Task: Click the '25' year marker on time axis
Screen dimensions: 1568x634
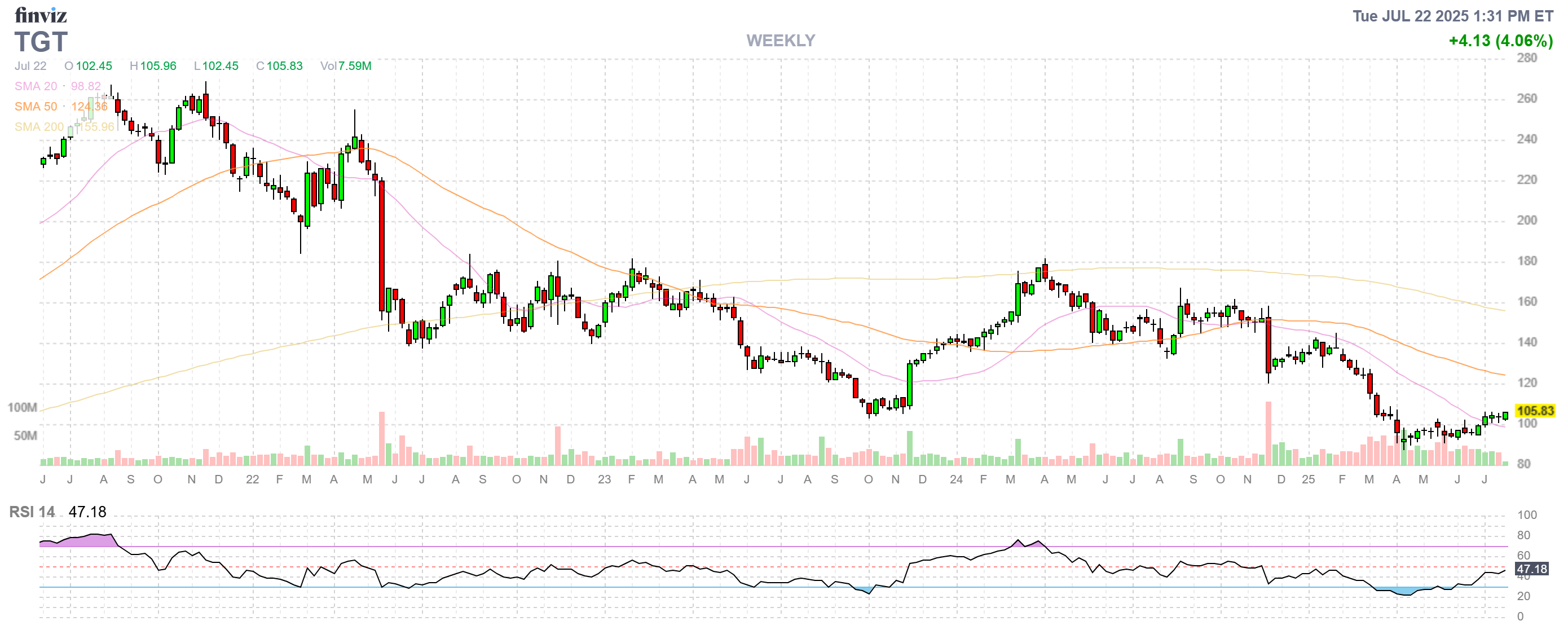Action: (x=1308, y=479)
